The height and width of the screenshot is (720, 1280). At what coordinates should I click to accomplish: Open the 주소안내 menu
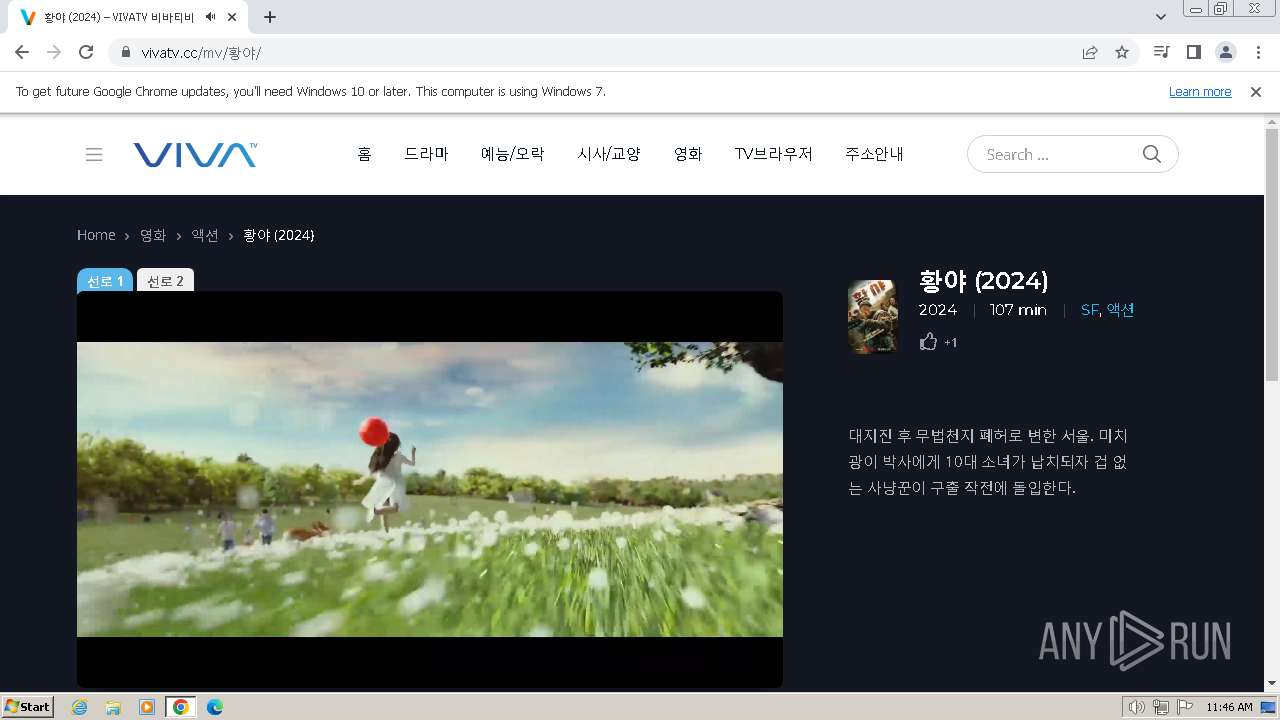click(x=874, y=154)
